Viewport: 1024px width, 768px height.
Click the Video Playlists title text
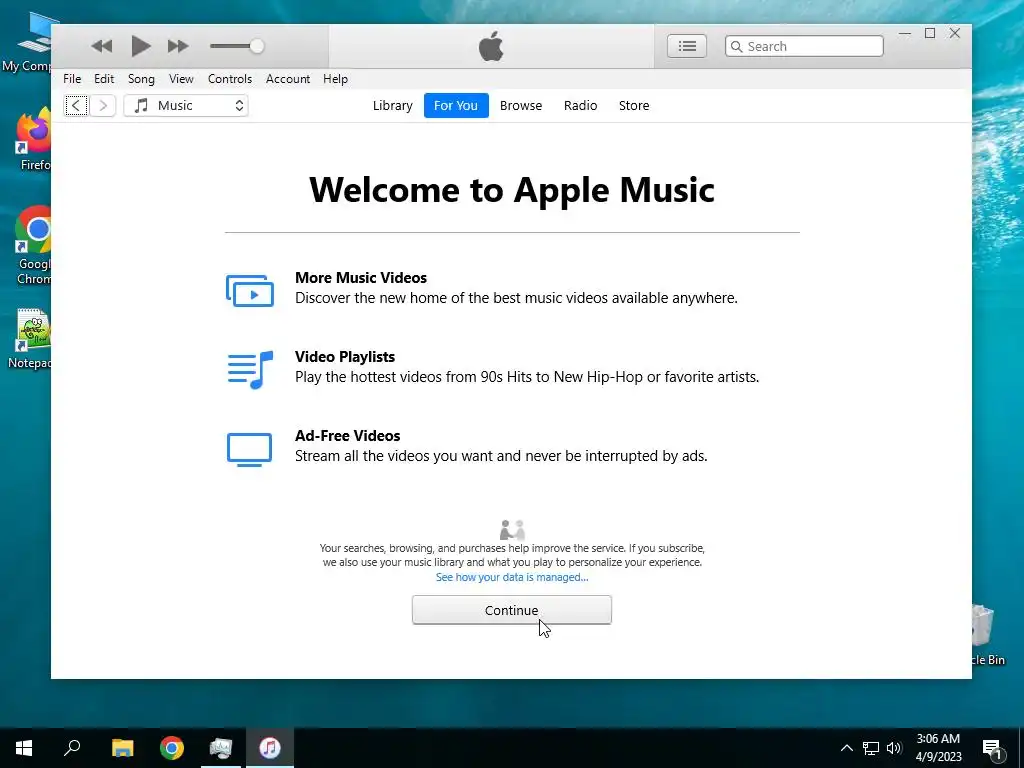(x=345, y=357)
